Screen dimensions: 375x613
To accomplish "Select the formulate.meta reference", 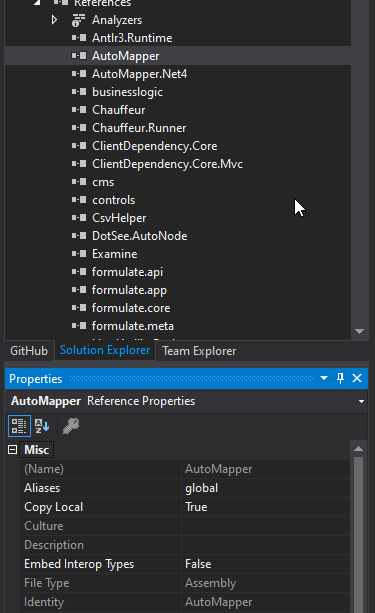I will pos(133,326).
